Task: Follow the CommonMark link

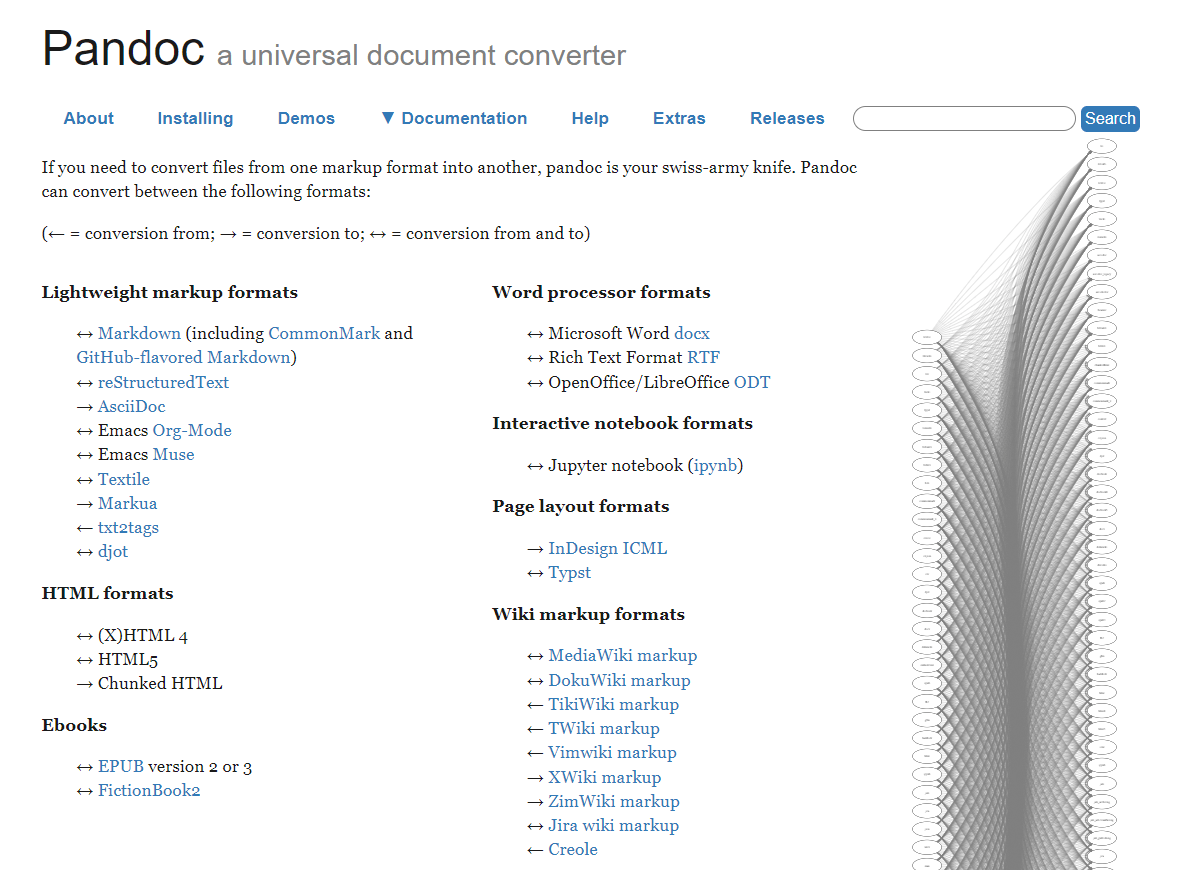Action: [x=324, y=333]
